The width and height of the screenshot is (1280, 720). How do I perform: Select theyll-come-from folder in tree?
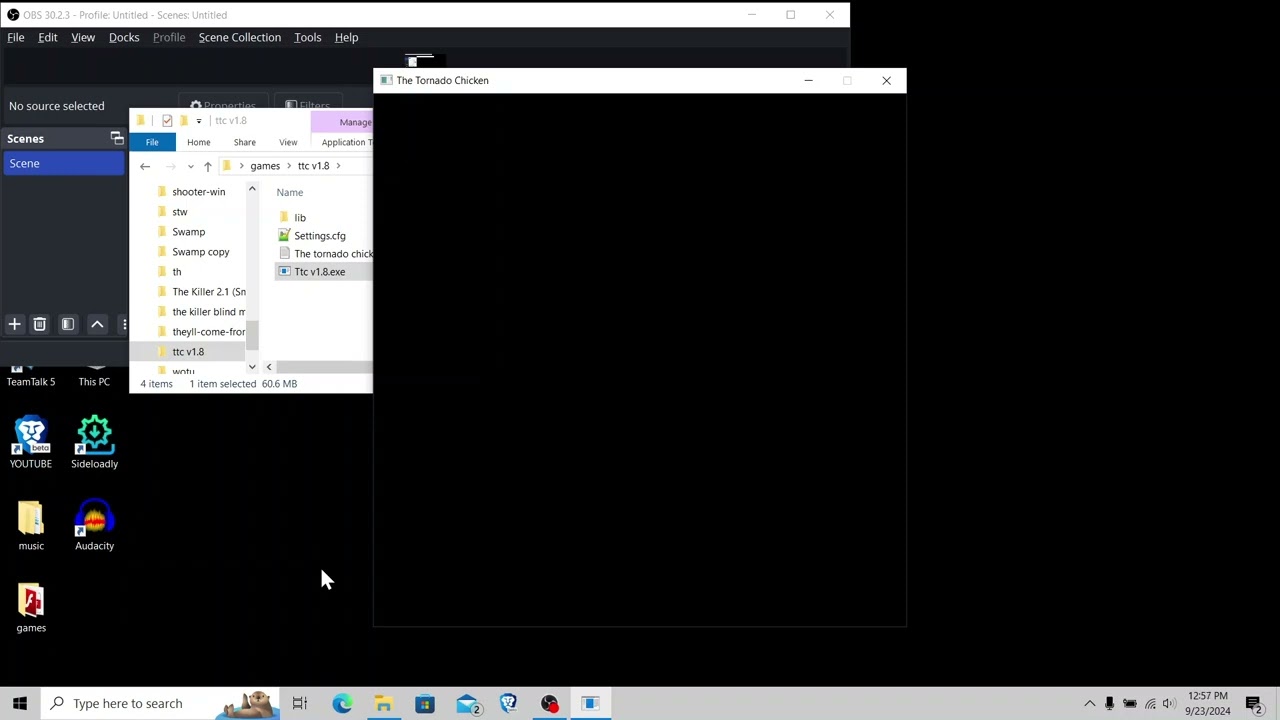(208, 332)
